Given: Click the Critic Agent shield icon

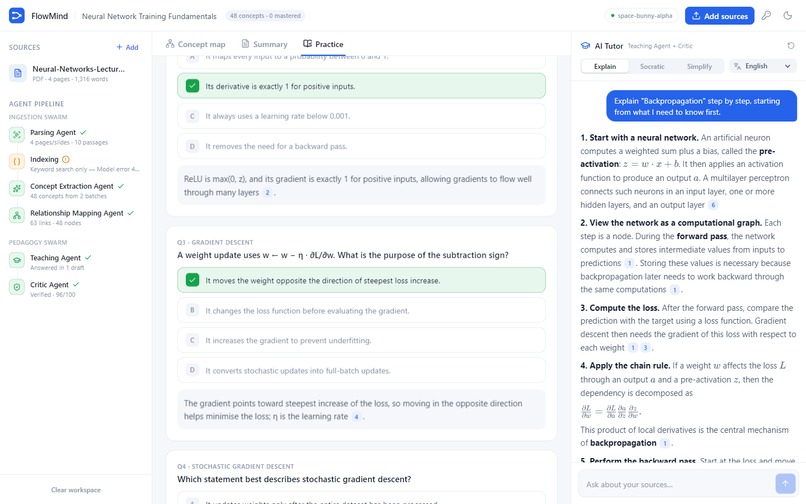Looking at the screenshot, I should (x=17, y=286).
